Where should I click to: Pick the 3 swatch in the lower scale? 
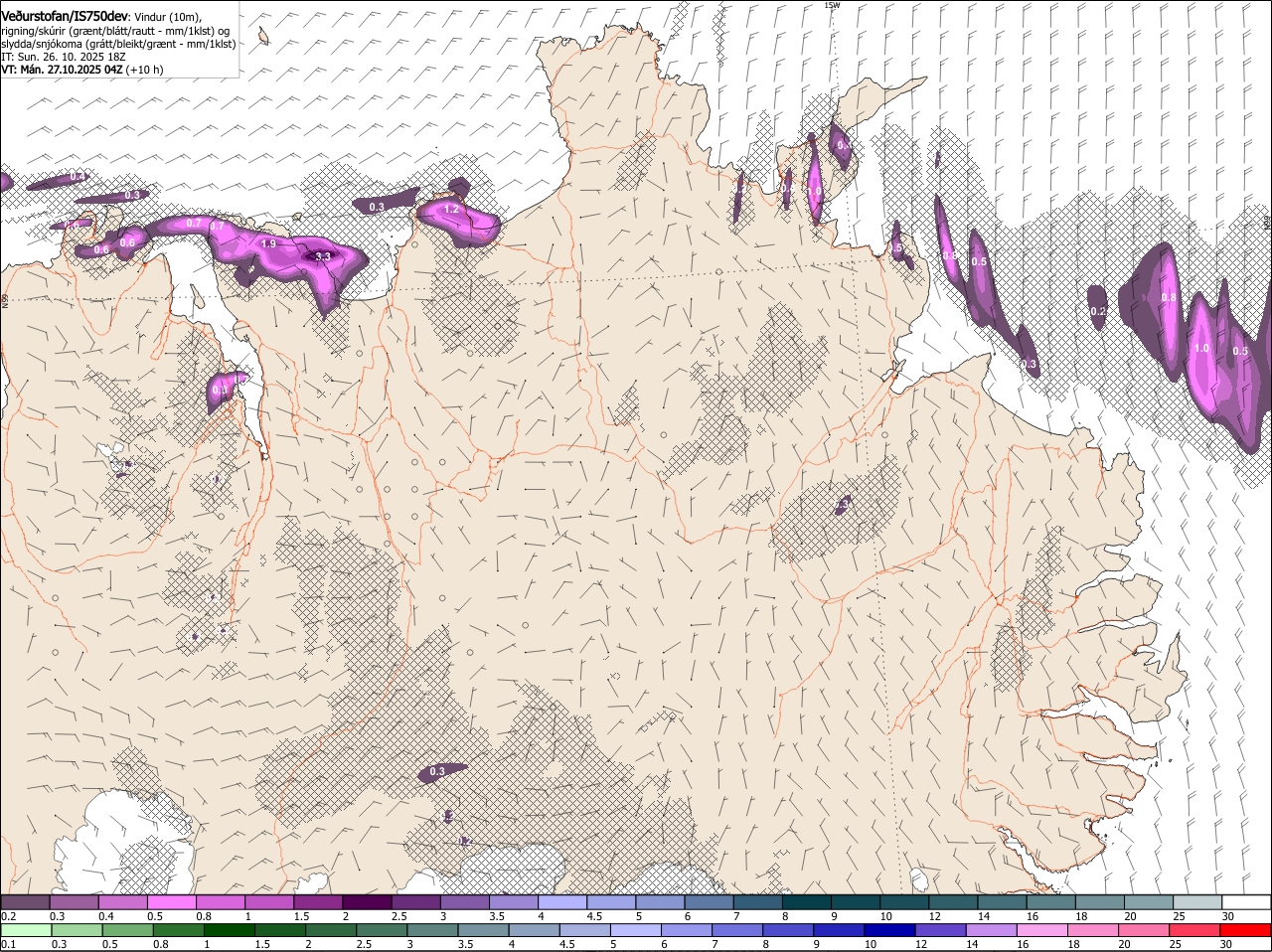click(432, 930)
